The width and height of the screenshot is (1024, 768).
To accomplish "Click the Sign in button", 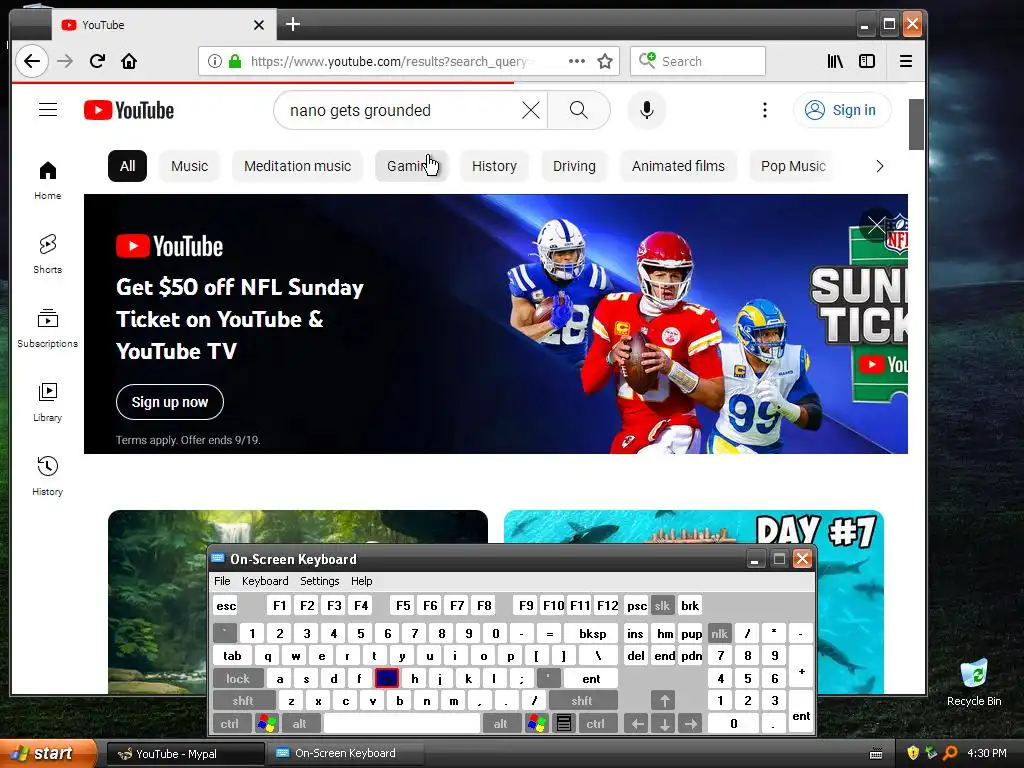I will 842,110.
